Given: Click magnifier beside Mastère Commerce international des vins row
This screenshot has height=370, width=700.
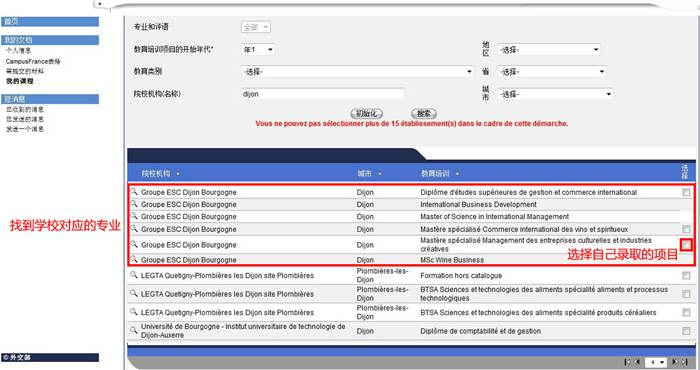Looking at the screenshot, I should [x=134, y=228].
